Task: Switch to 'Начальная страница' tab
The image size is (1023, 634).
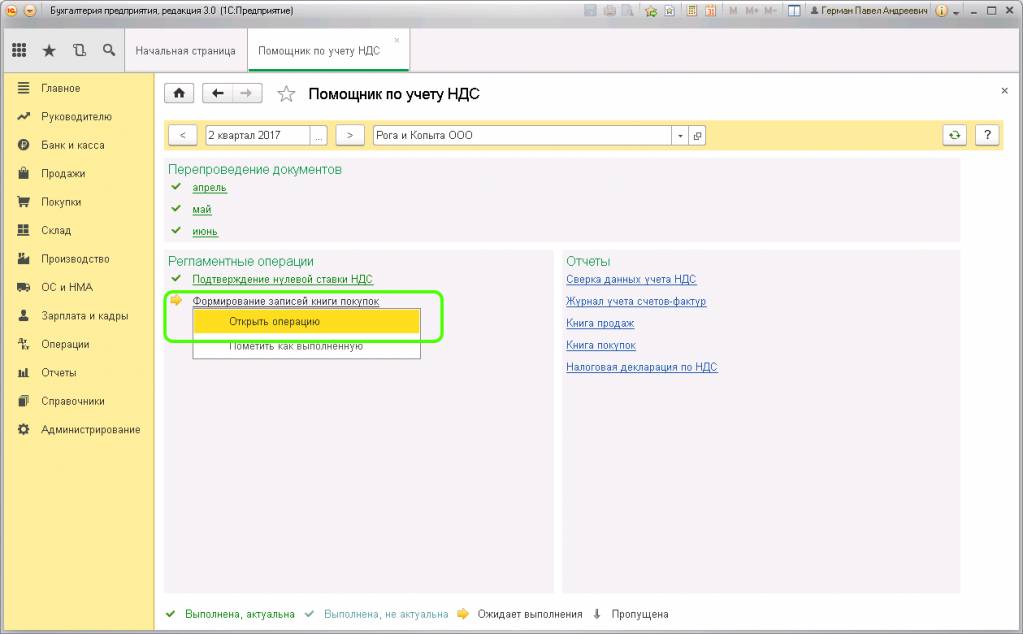Action: [x=185, y=50]
